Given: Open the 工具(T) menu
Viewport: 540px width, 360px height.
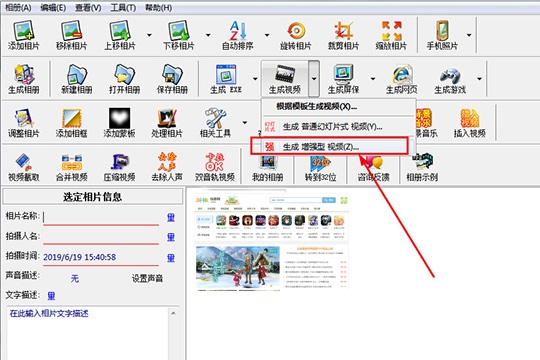Looking at the screenshot, I should 123,8.
